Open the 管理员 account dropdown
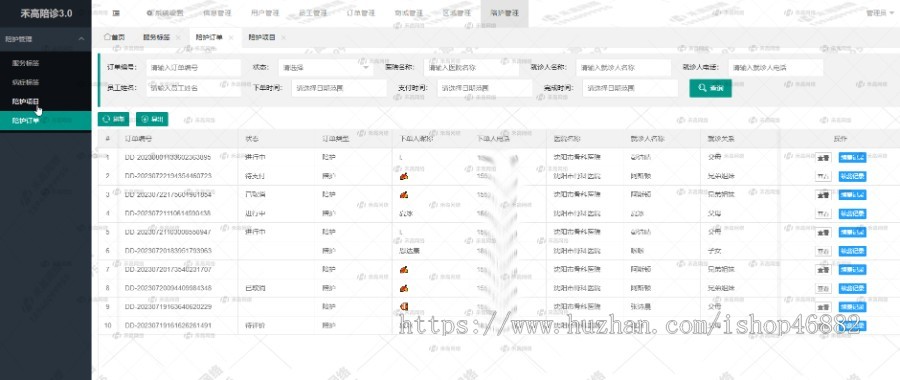 tap(880, 13)
